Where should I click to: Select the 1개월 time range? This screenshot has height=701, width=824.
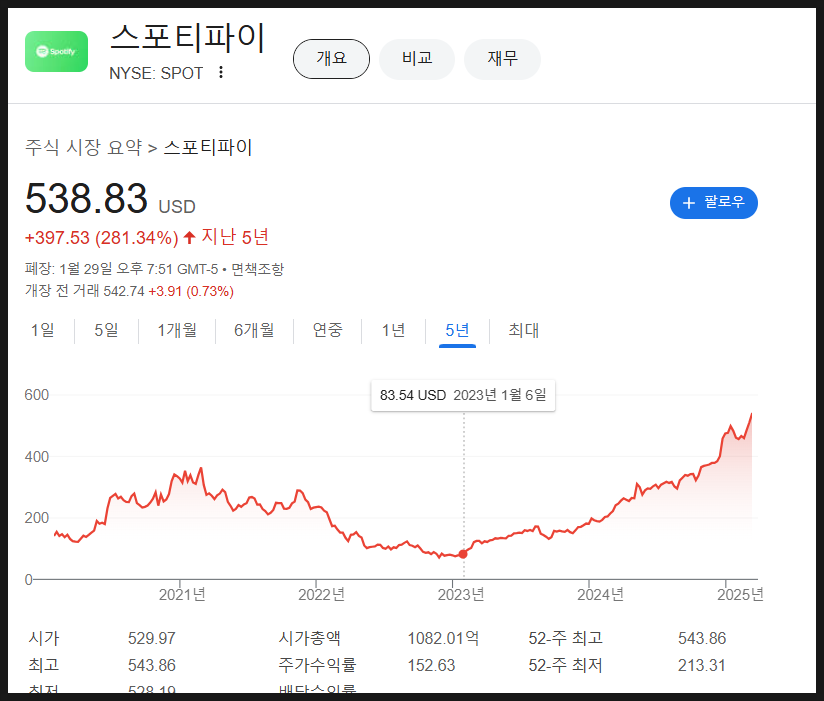coord(177,330)
